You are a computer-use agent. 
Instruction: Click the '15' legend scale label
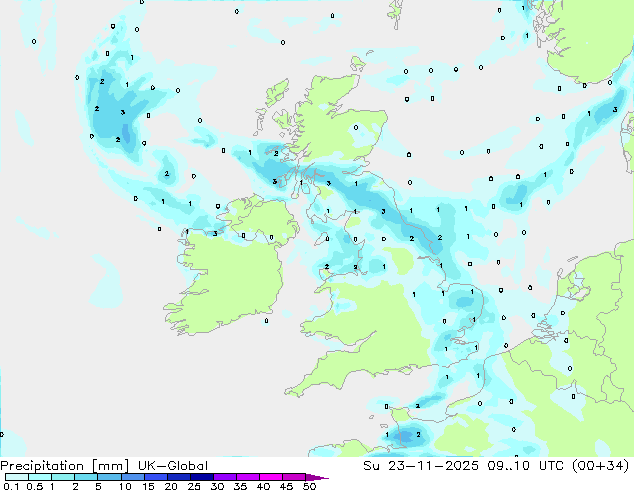pos(148,486)
